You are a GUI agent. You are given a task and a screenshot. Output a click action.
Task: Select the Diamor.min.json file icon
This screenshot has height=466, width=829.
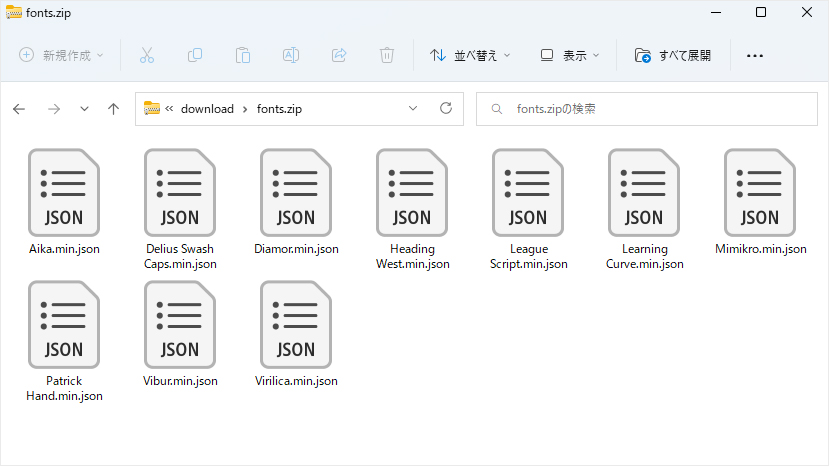point(296,193)
